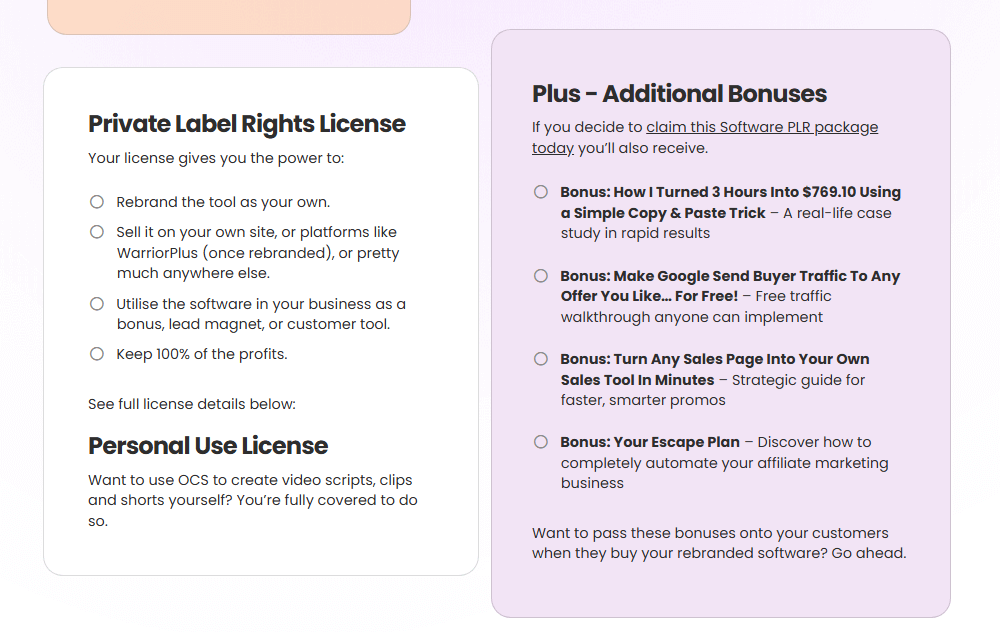Click the "Plus - Additional Bonuses" heading
This screenshot has width=1000, height=638.
679,94
